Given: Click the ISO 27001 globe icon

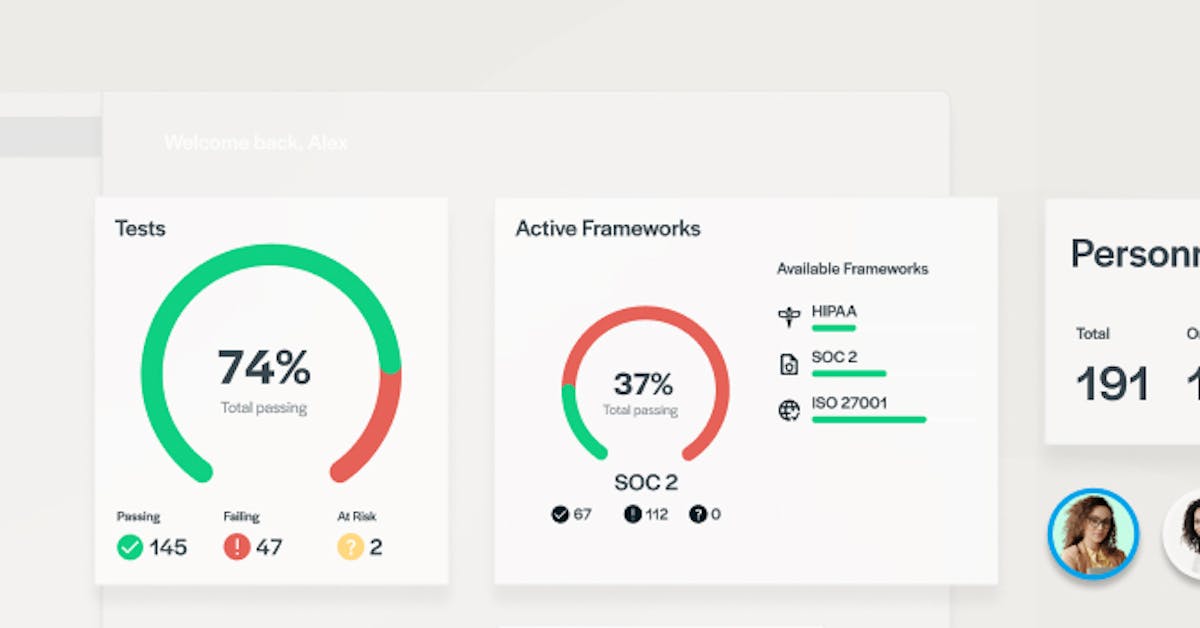Looking at the screenshot, I should tap(789, 409).
